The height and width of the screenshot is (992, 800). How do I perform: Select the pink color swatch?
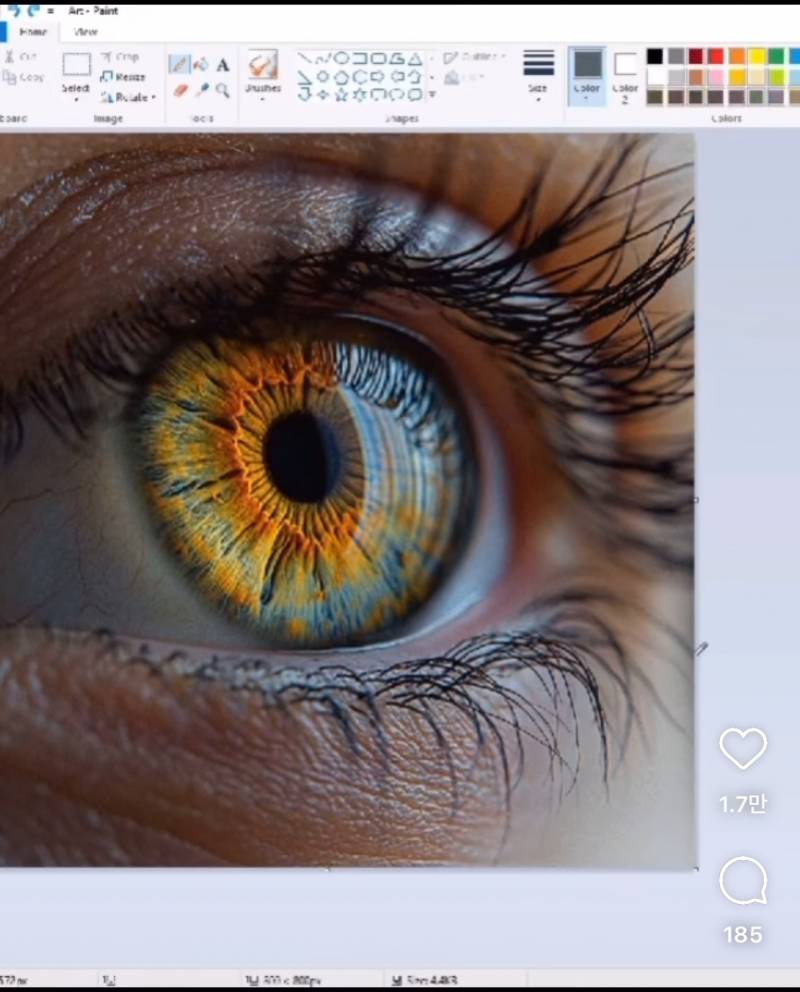tap(716, 77)
